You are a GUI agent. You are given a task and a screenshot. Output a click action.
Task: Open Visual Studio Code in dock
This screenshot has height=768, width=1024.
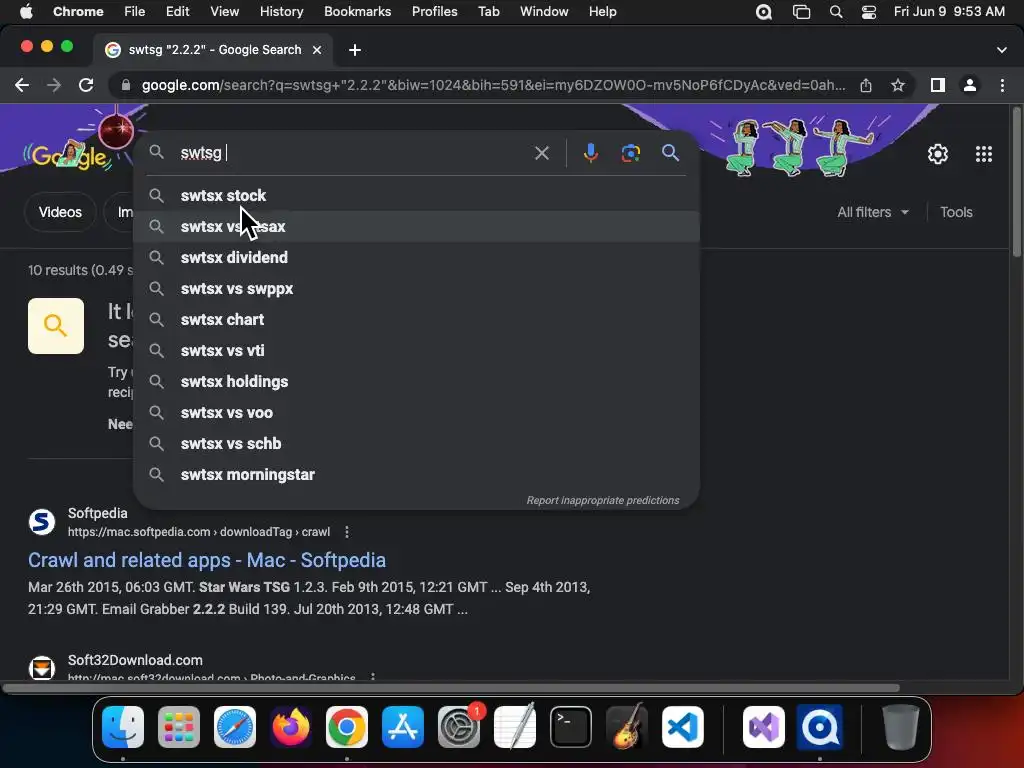(682, 727)
